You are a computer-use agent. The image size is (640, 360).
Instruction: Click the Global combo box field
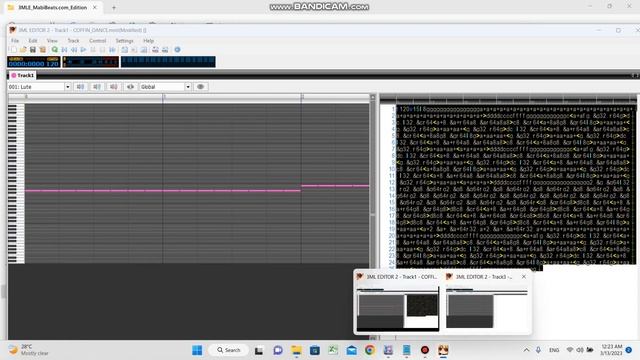coord(165,87)
